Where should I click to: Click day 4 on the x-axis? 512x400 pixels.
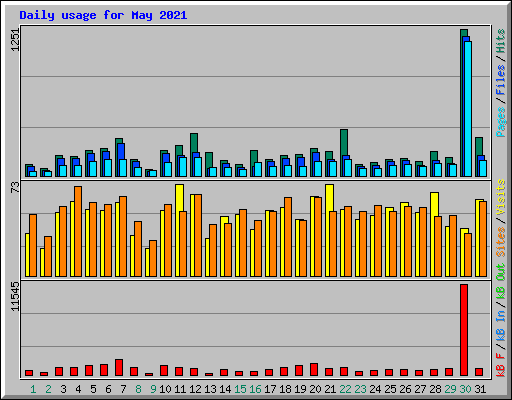[x=78, y=389]
